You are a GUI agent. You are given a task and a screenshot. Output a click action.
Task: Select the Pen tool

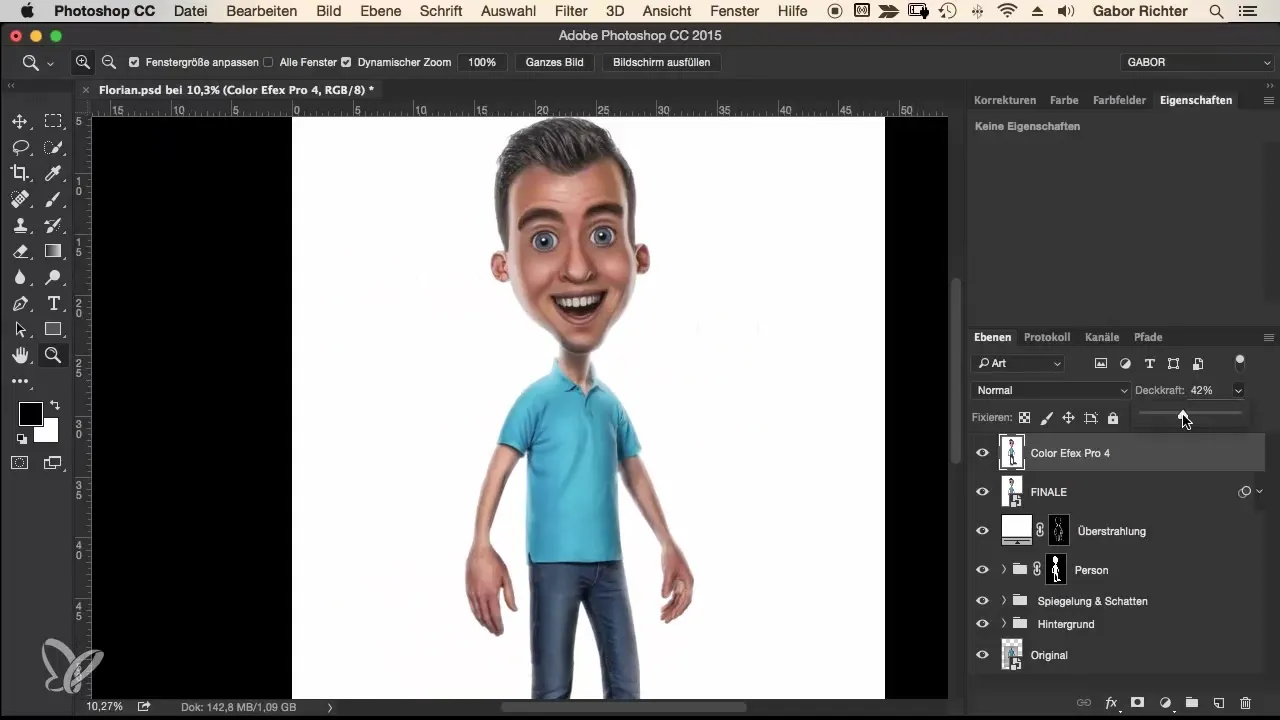tap(20, 303)
